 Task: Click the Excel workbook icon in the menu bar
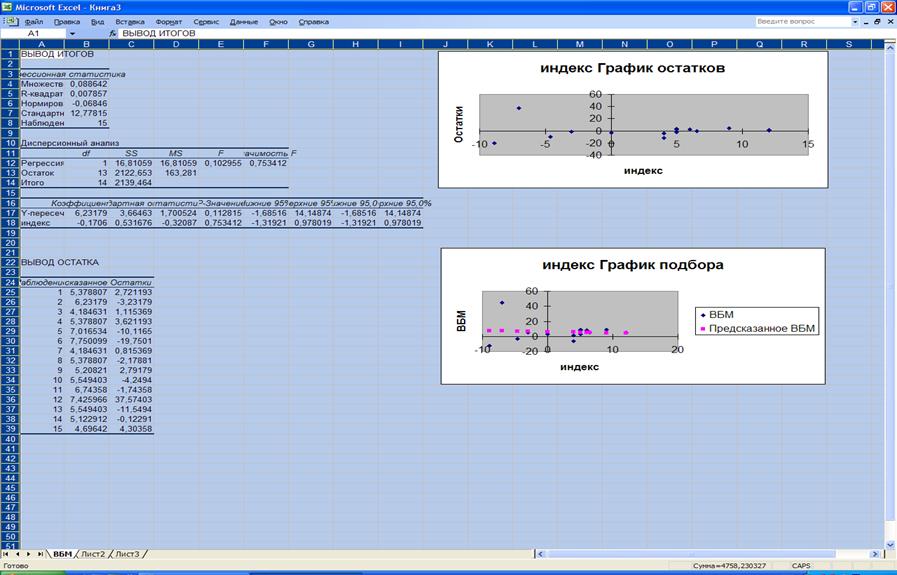(10, 20)
